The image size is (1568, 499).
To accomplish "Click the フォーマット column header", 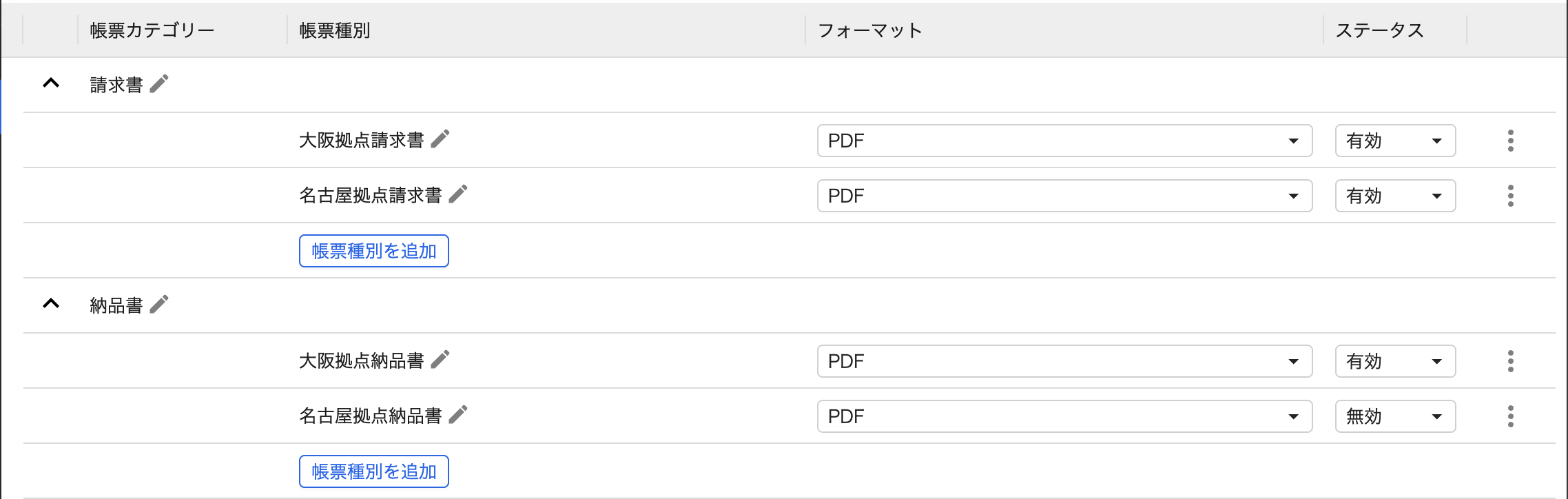I will click(869, 30).
